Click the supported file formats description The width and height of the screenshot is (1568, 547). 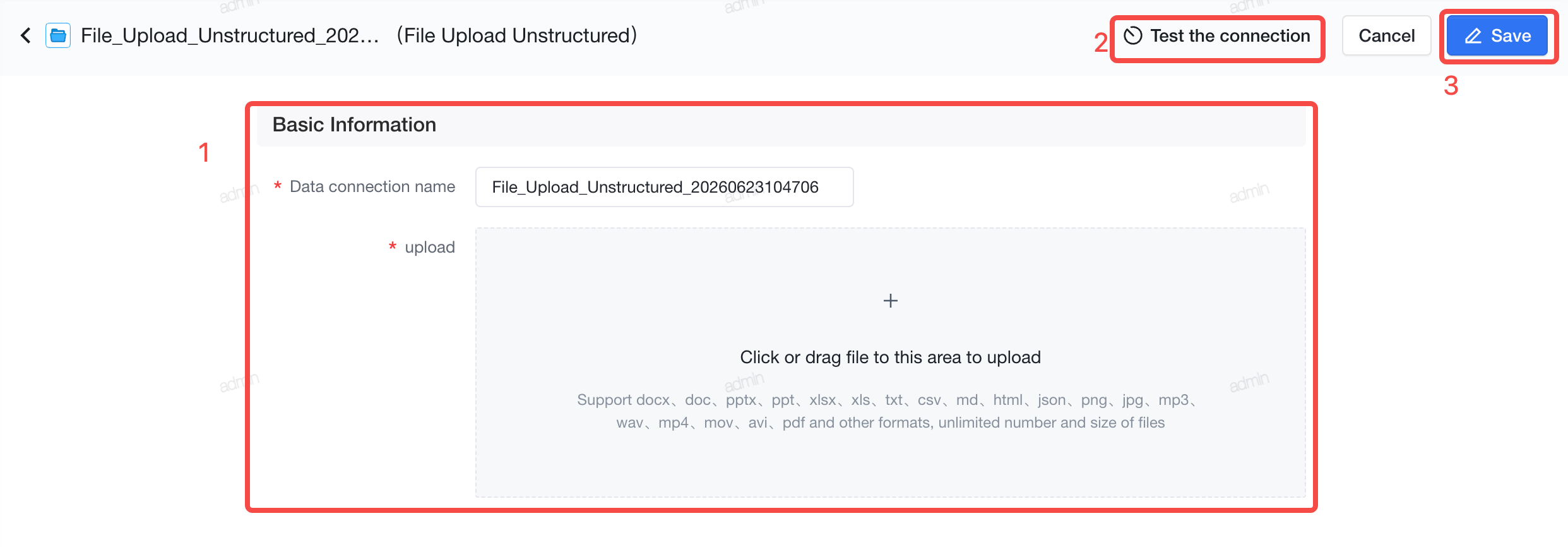point(890,411)
